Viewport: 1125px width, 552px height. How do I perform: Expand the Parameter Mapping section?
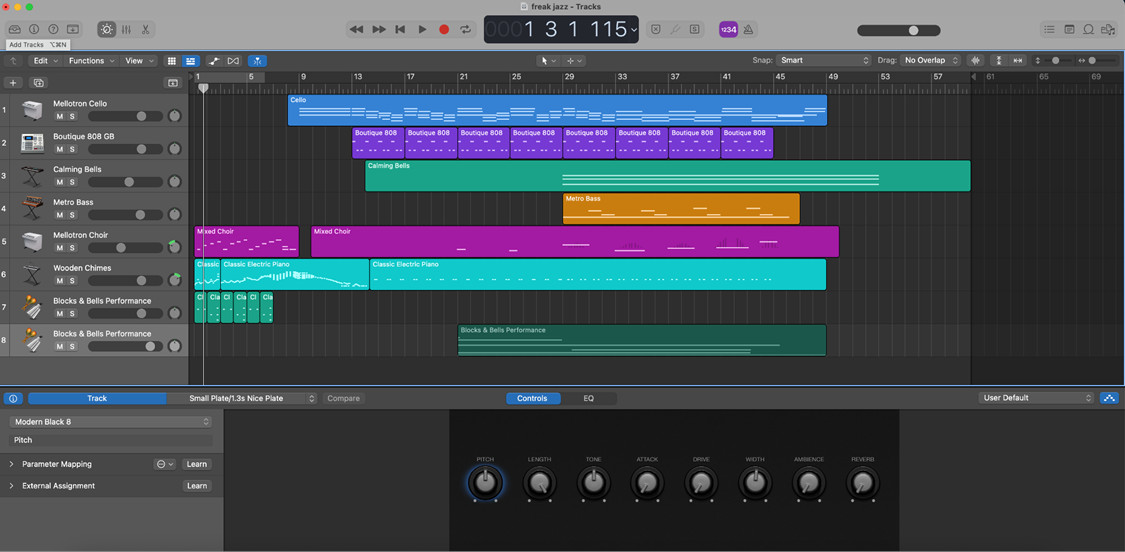12,464
